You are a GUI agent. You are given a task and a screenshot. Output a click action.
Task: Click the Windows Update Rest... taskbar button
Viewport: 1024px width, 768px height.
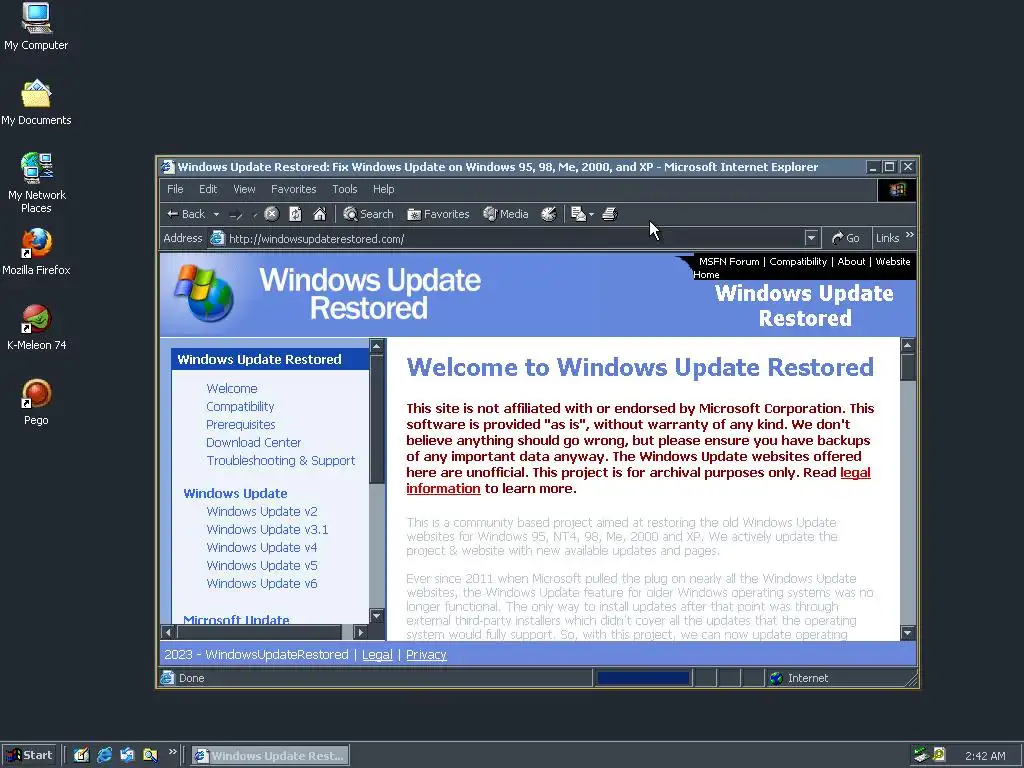(270, 756)
